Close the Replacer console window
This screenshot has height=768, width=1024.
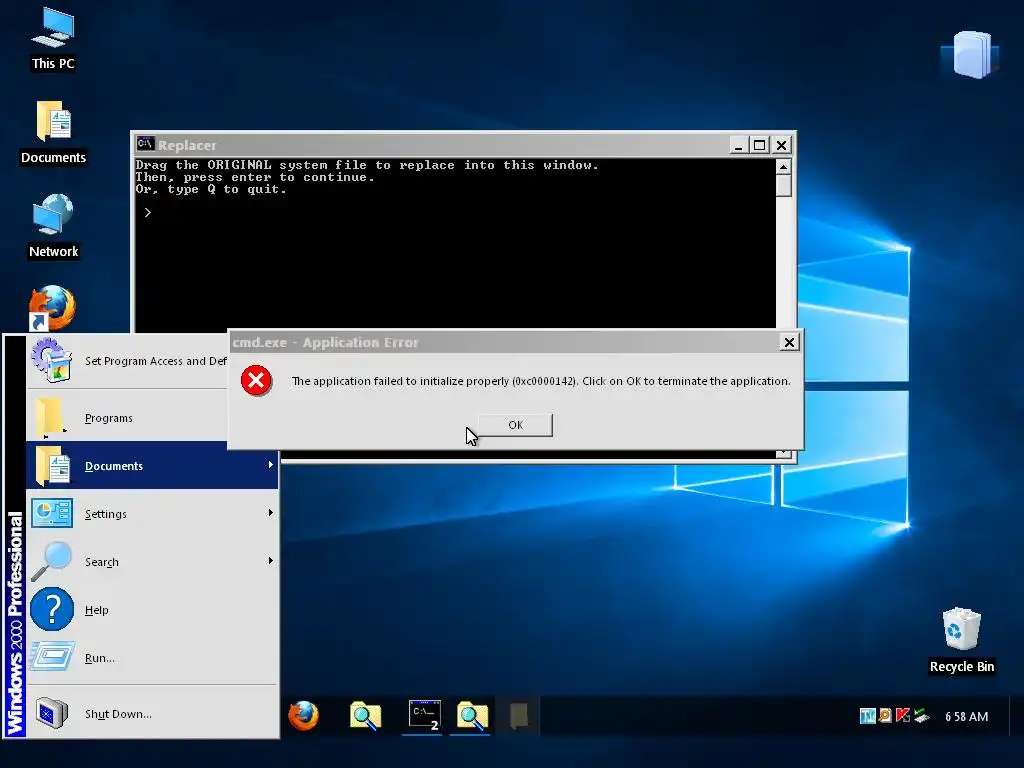(x=782, y=145)
